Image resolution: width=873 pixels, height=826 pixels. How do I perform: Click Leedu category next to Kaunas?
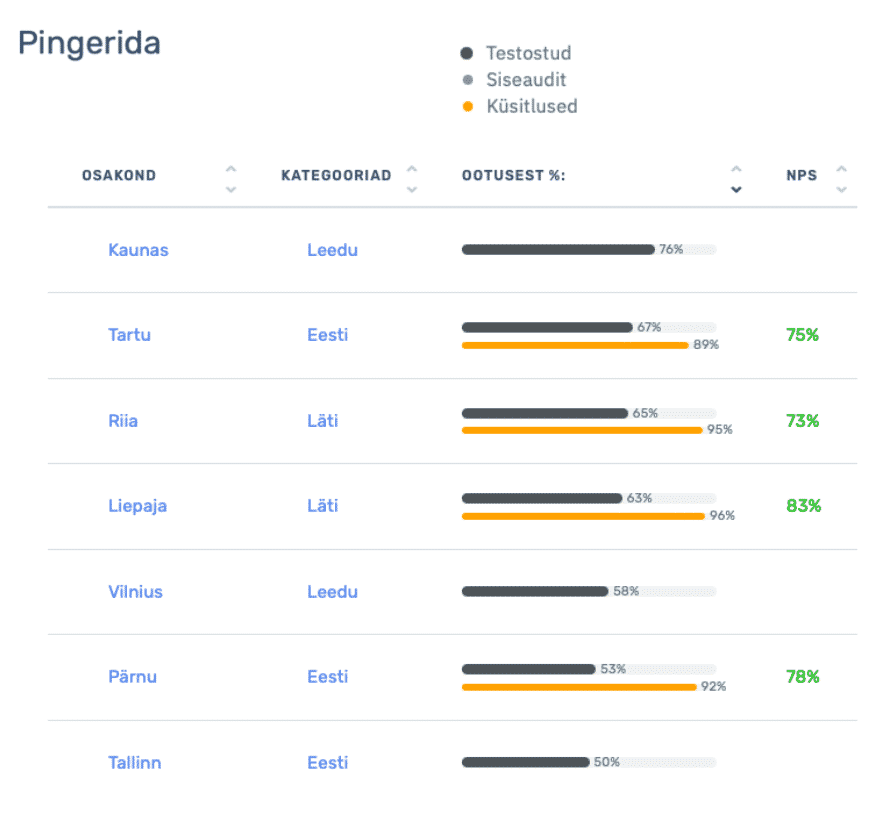332,250
